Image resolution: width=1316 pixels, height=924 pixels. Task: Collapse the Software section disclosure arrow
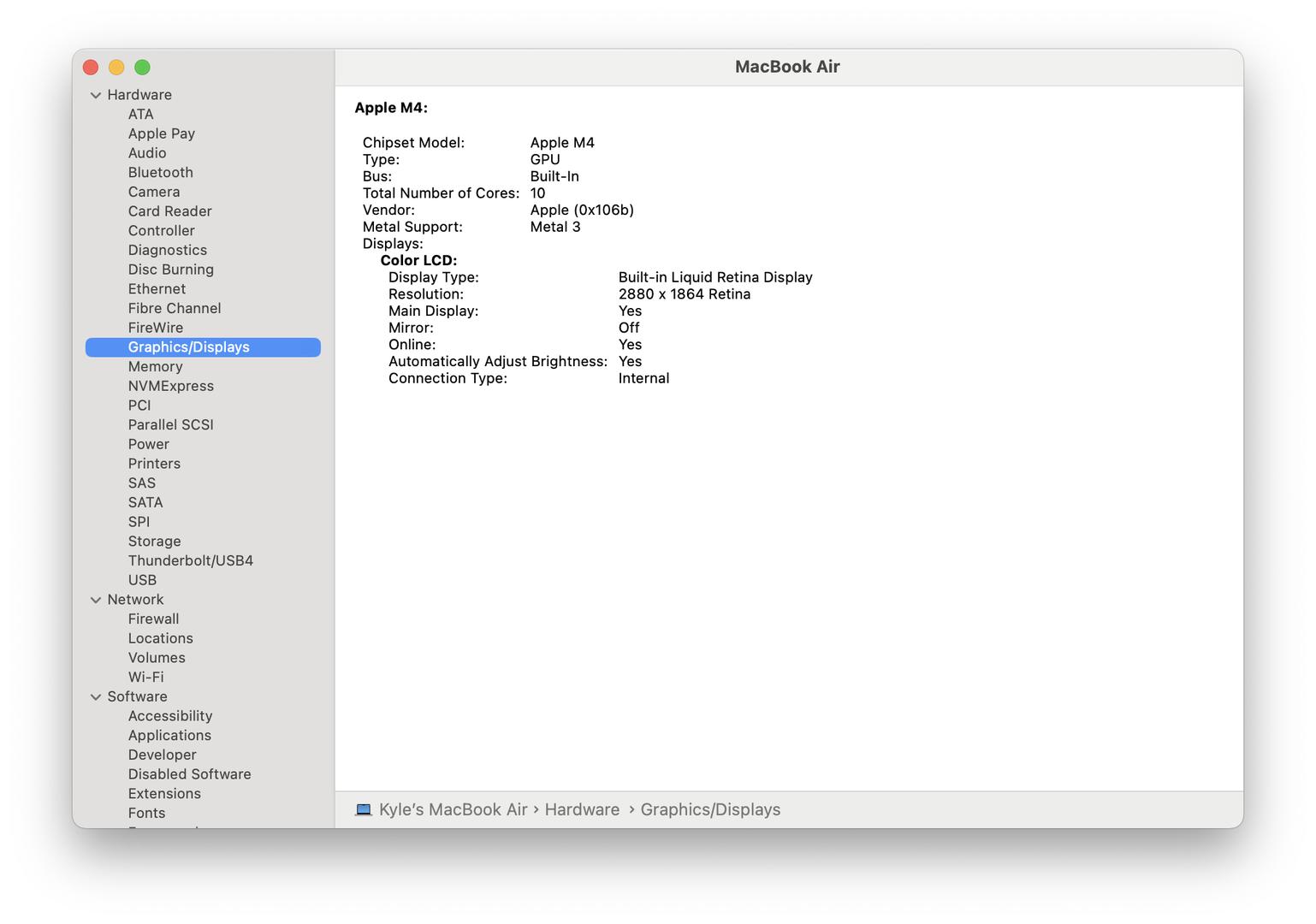tap(96, 697)
